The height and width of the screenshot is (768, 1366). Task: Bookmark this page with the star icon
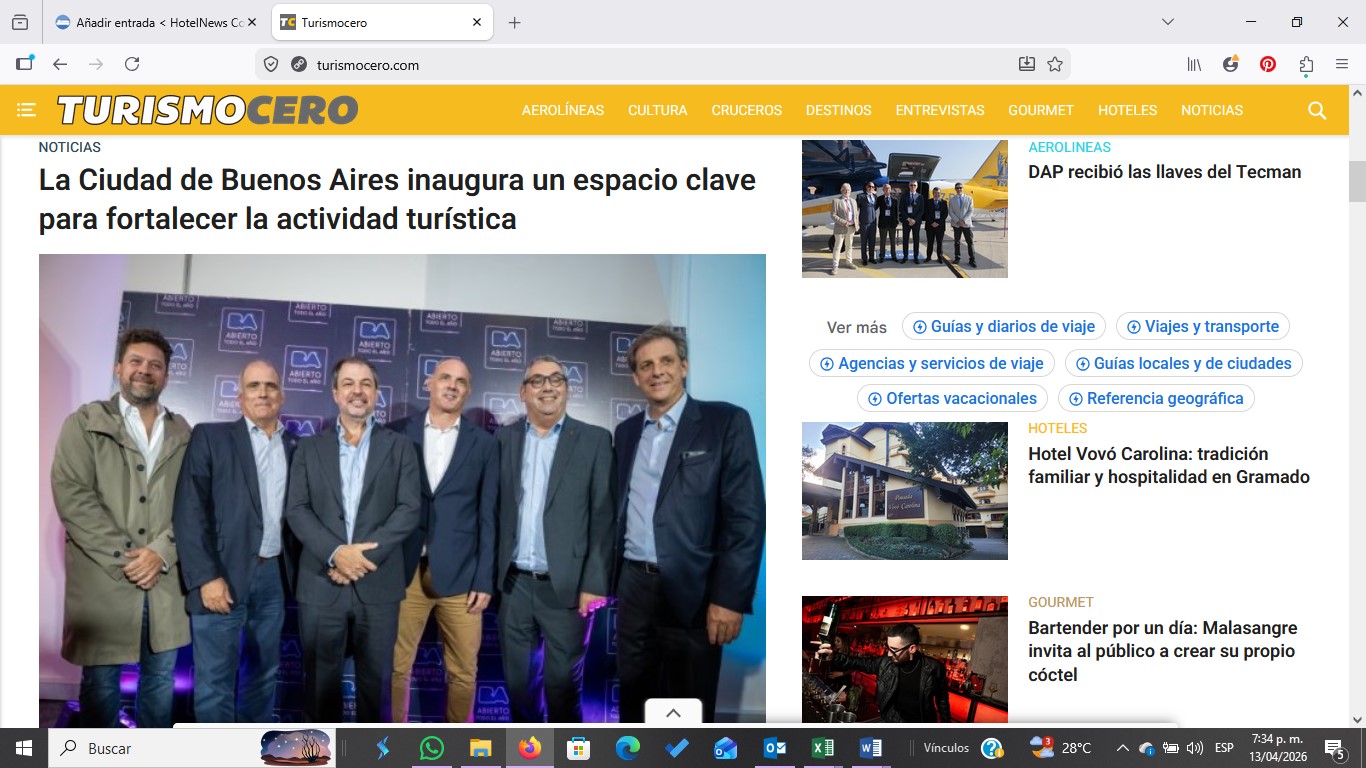pyautogui.click(x=1055, y=63)
